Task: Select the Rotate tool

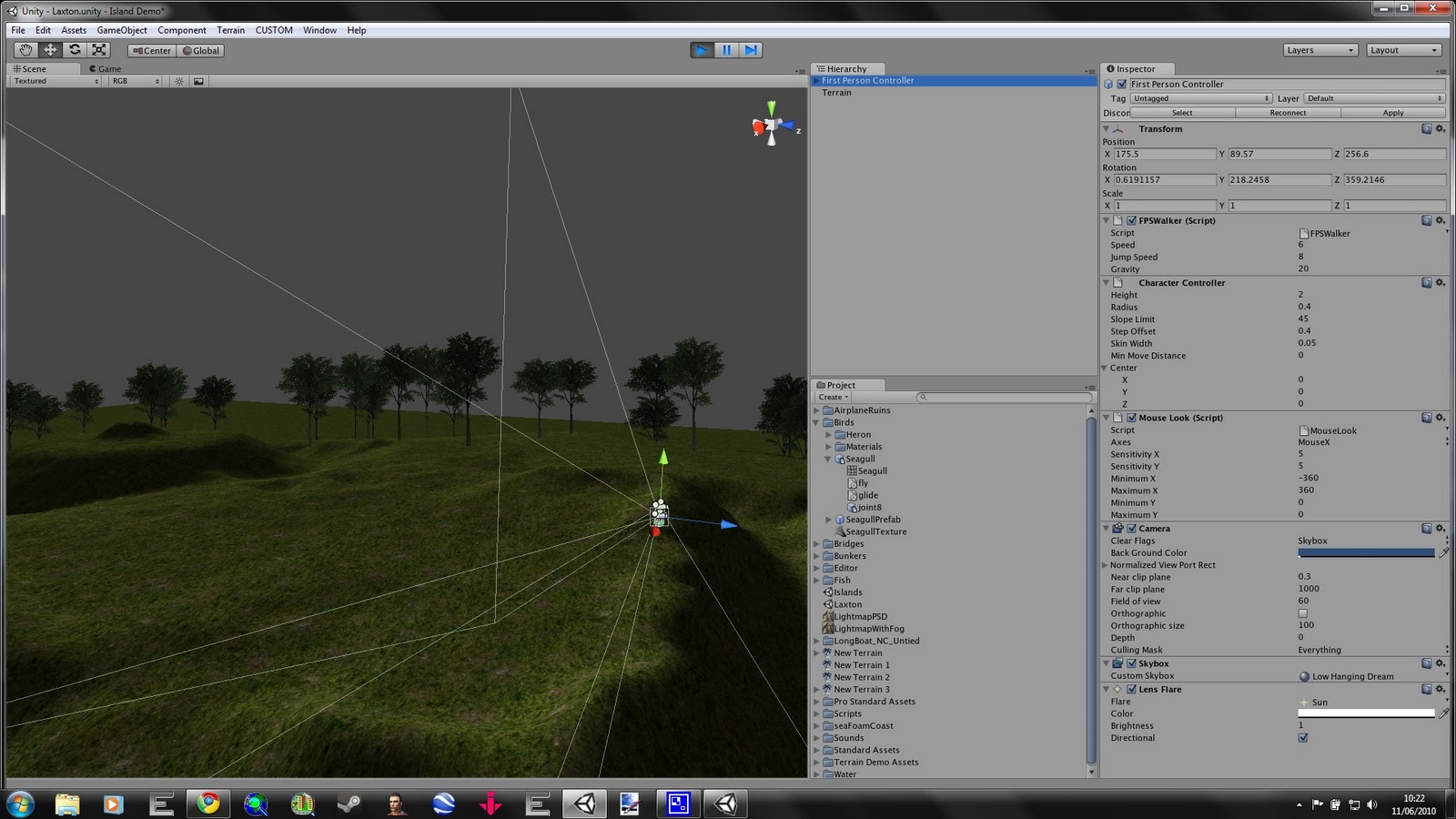Action: (74, 50)
